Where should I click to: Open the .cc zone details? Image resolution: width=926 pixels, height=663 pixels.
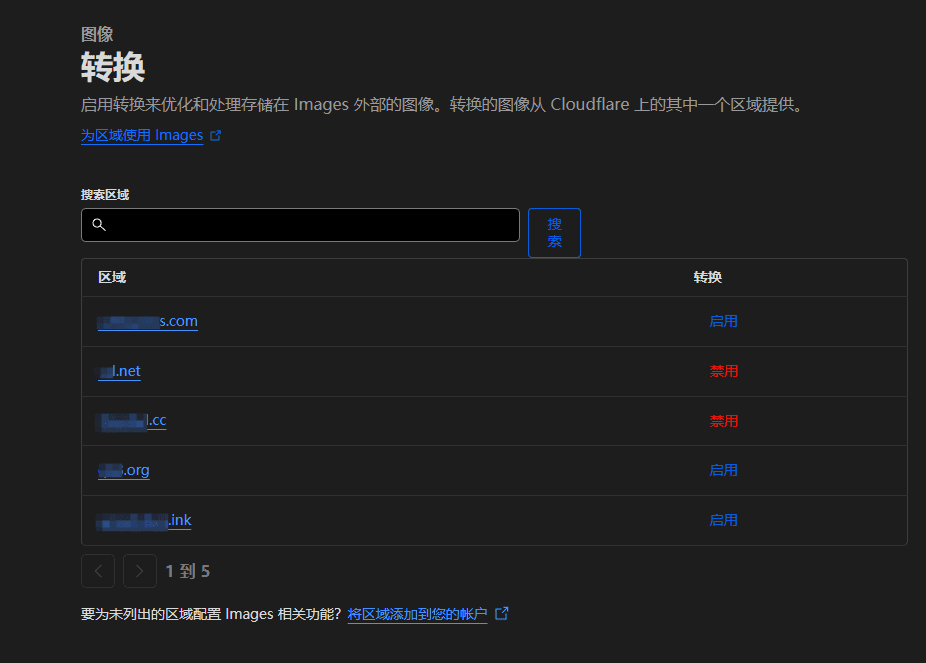click(x=131, y=420)
